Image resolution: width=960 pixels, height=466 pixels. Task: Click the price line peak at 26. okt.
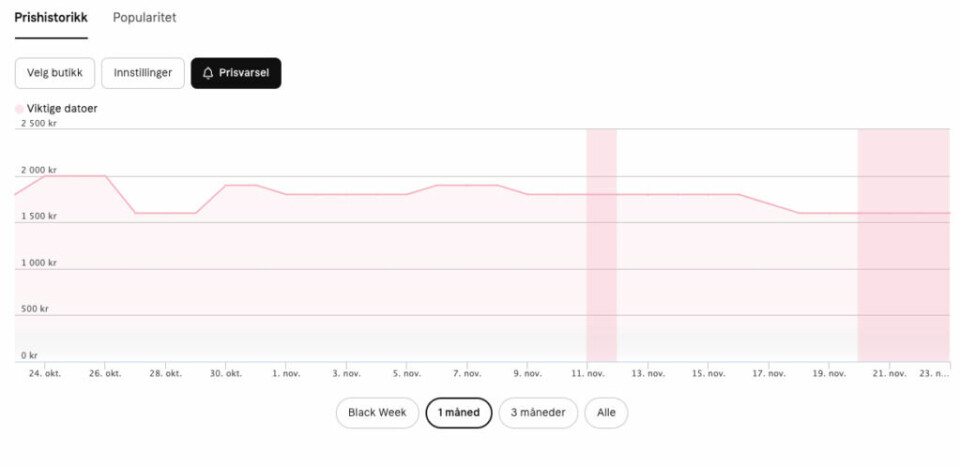click(x=105, y=176)
